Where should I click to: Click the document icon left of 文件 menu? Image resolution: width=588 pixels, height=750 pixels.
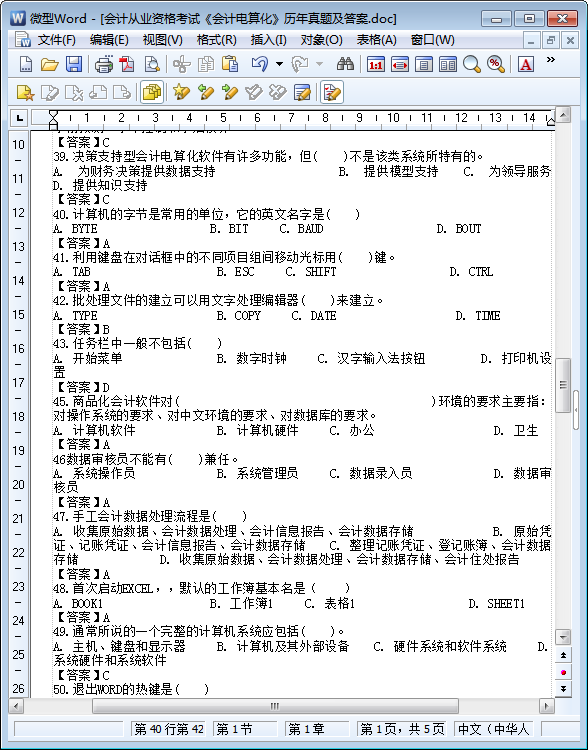click(x=22, y=40)
